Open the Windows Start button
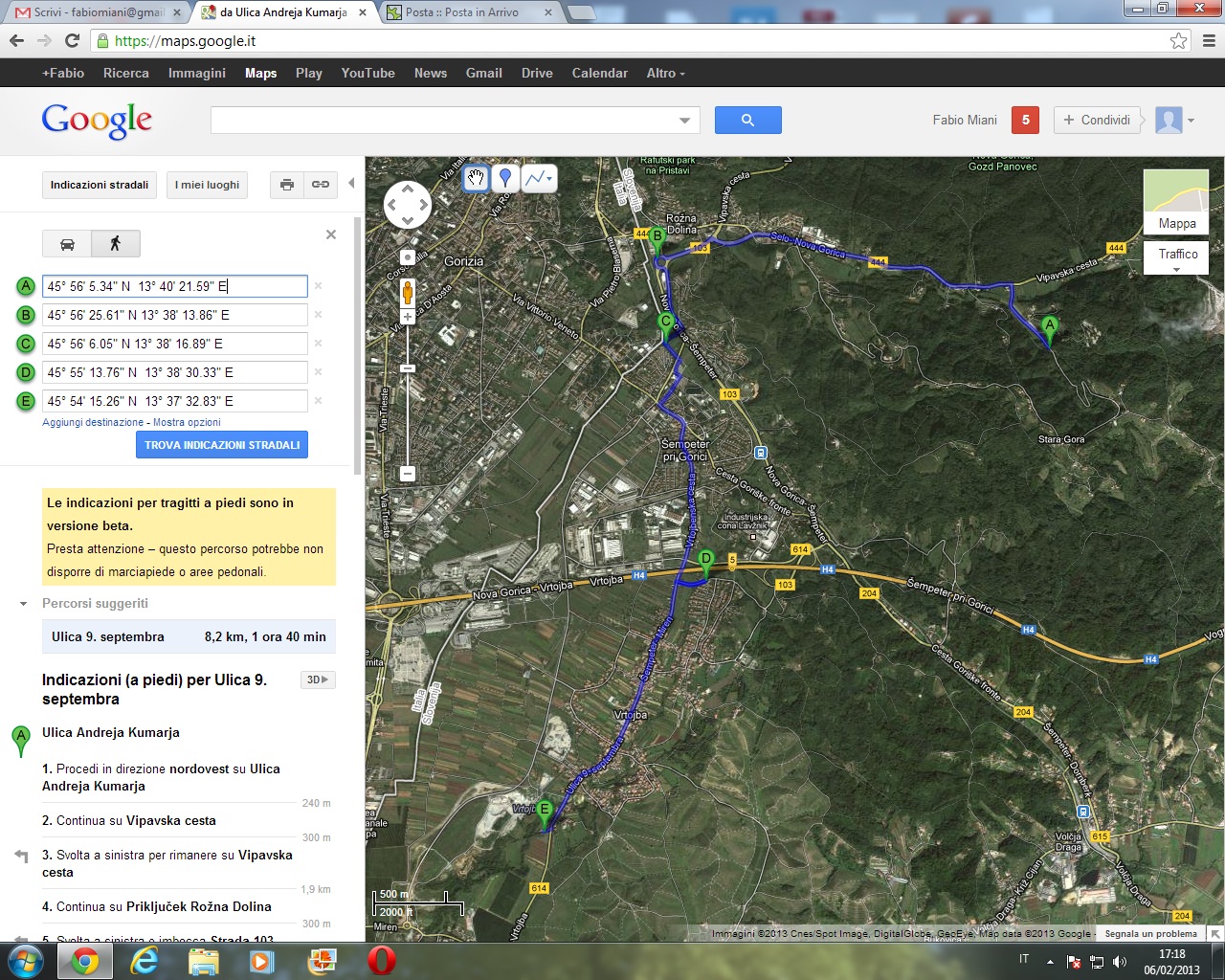Screen dimensions: 1225x980 pyautogui.click(x=26, y=961)
